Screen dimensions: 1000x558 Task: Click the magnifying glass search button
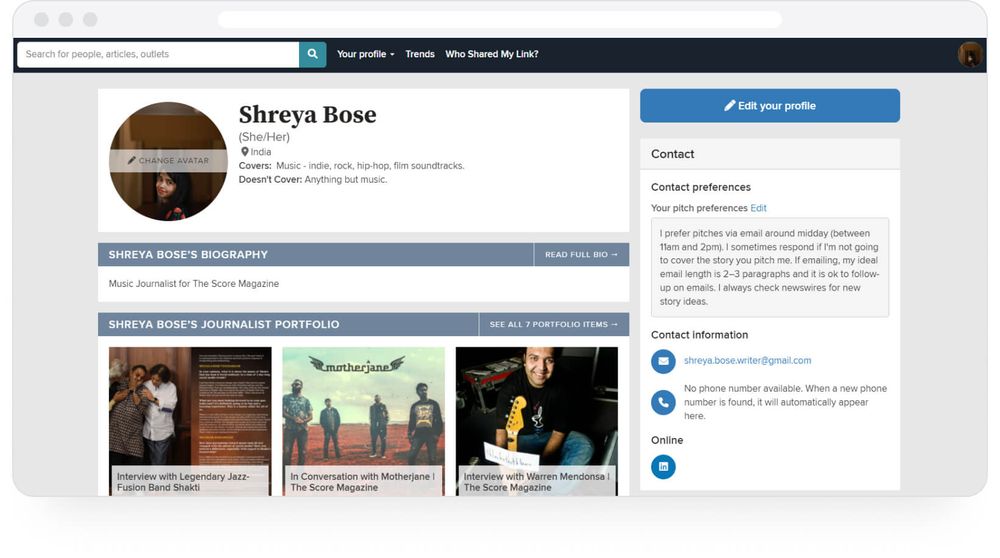click(x=312, y=54)
